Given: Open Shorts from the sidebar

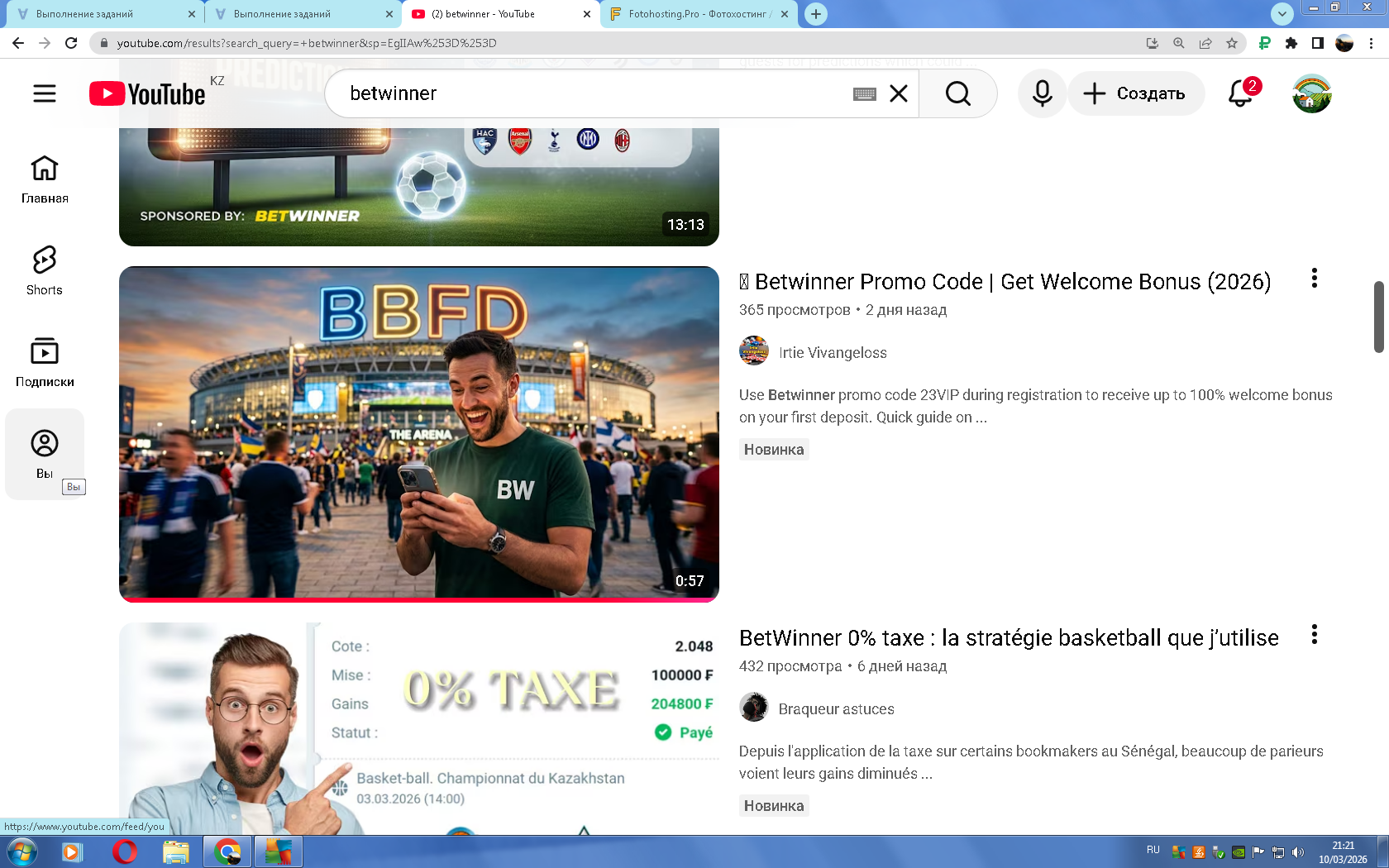Looking at the screenshot, I should coord(45,271).
